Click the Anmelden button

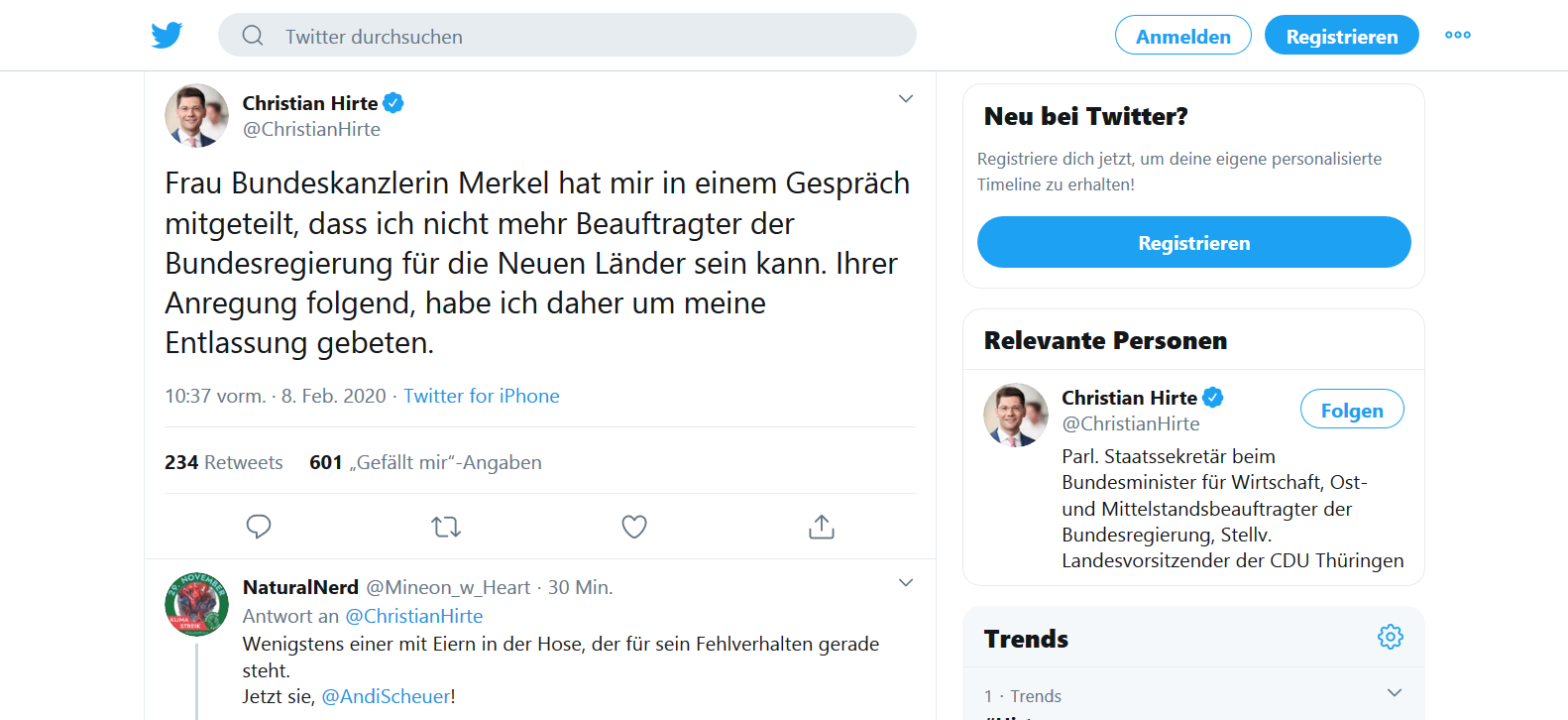tap(1182, 36)
